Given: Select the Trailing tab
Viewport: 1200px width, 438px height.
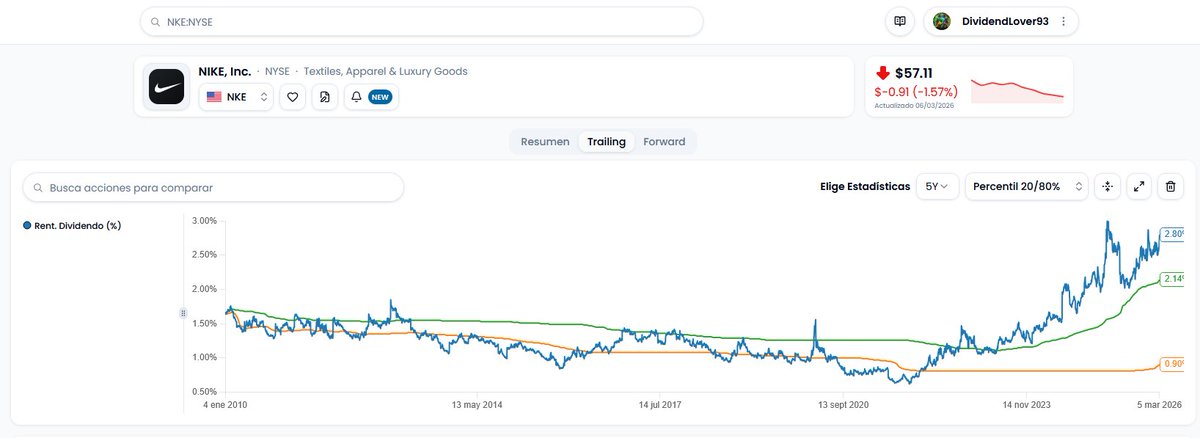Looking at the screenshot, I should click(x=606, y=142).
